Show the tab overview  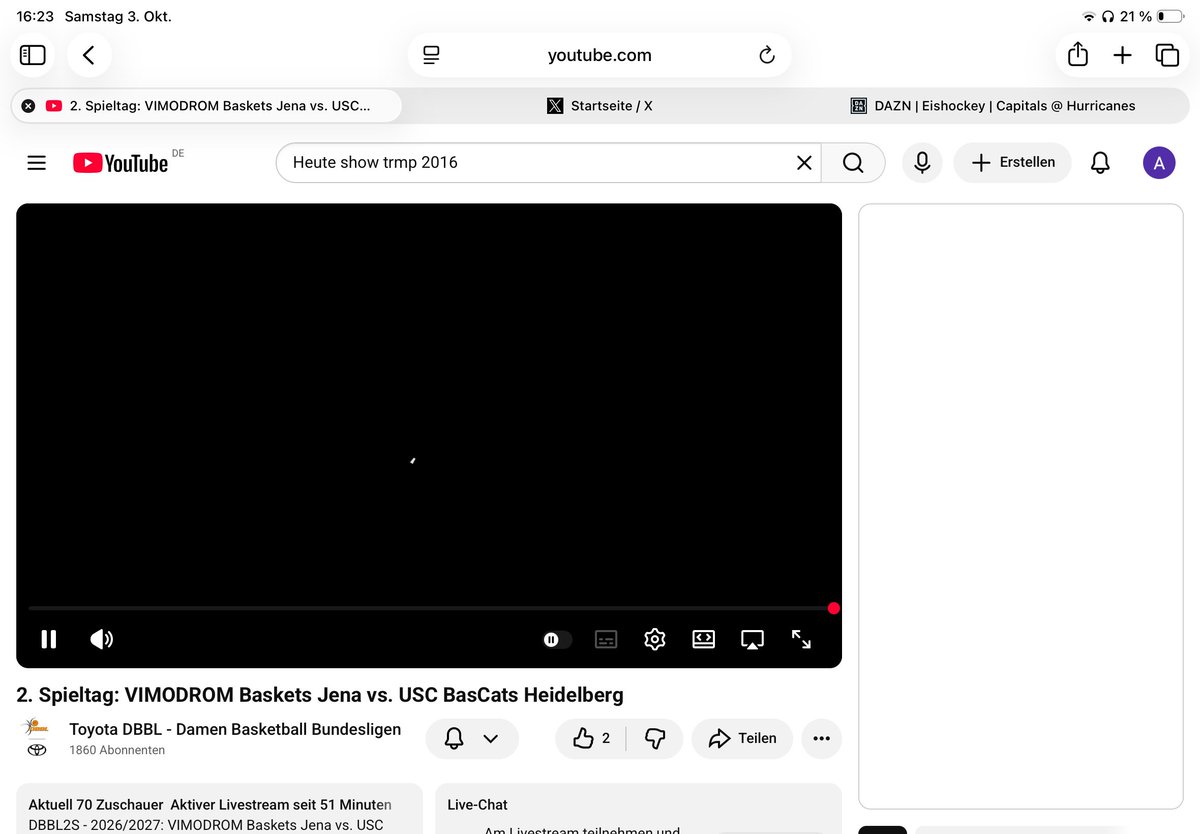[x=1166, y=55]
